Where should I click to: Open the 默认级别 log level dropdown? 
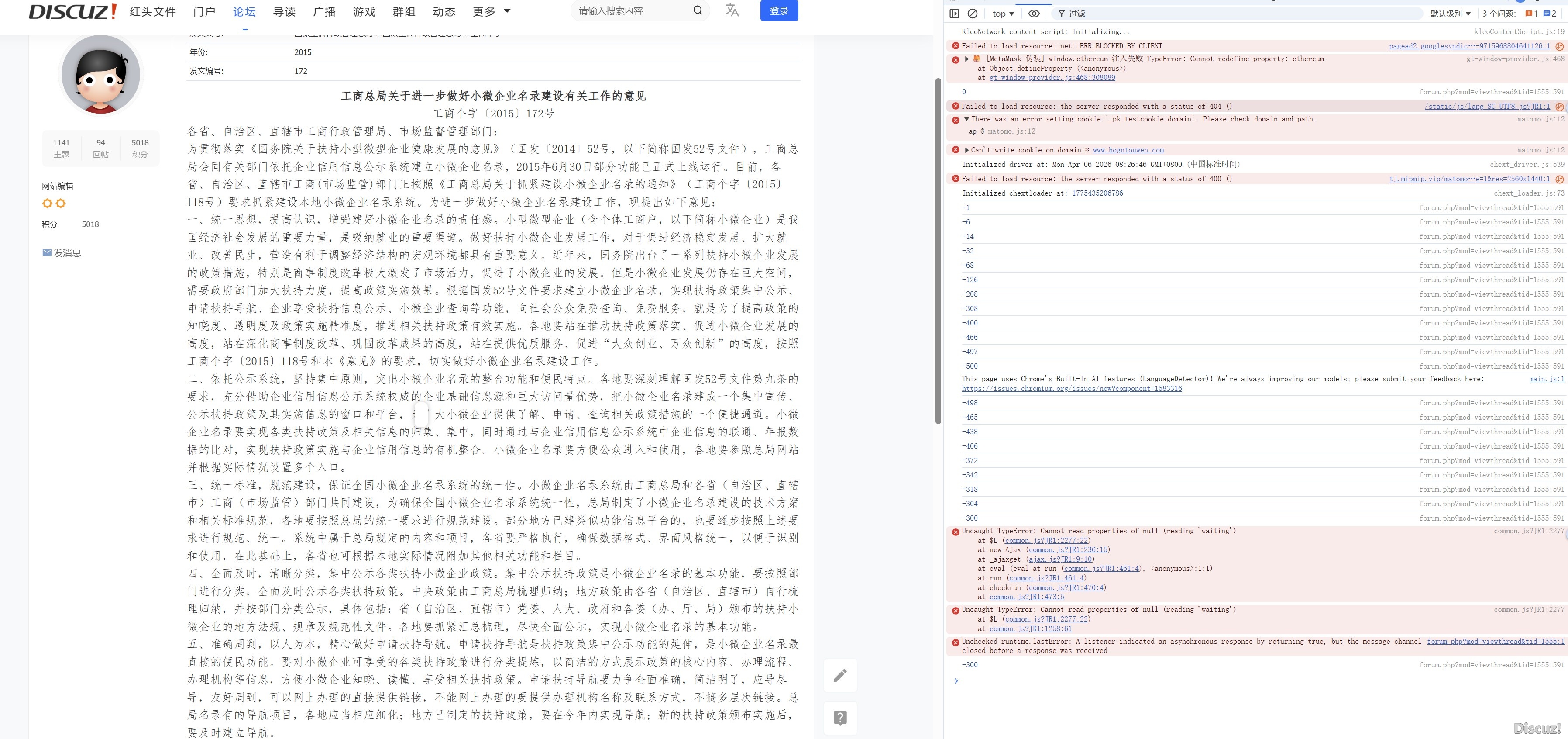pyautogui.click(x=1450, y=14)
